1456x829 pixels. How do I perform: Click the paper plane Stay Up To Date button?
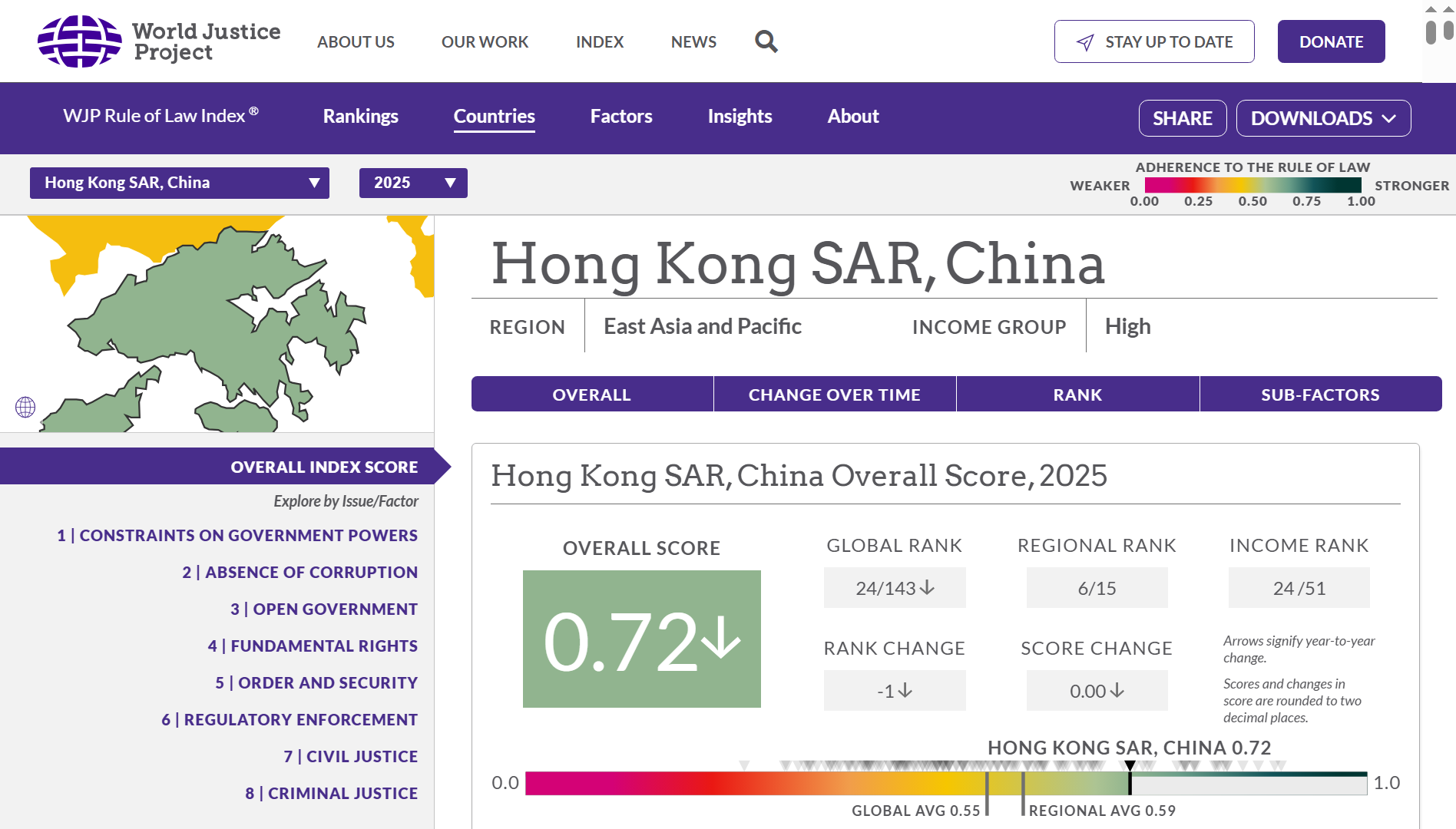pyautogui.click(x=1153, y=41)
